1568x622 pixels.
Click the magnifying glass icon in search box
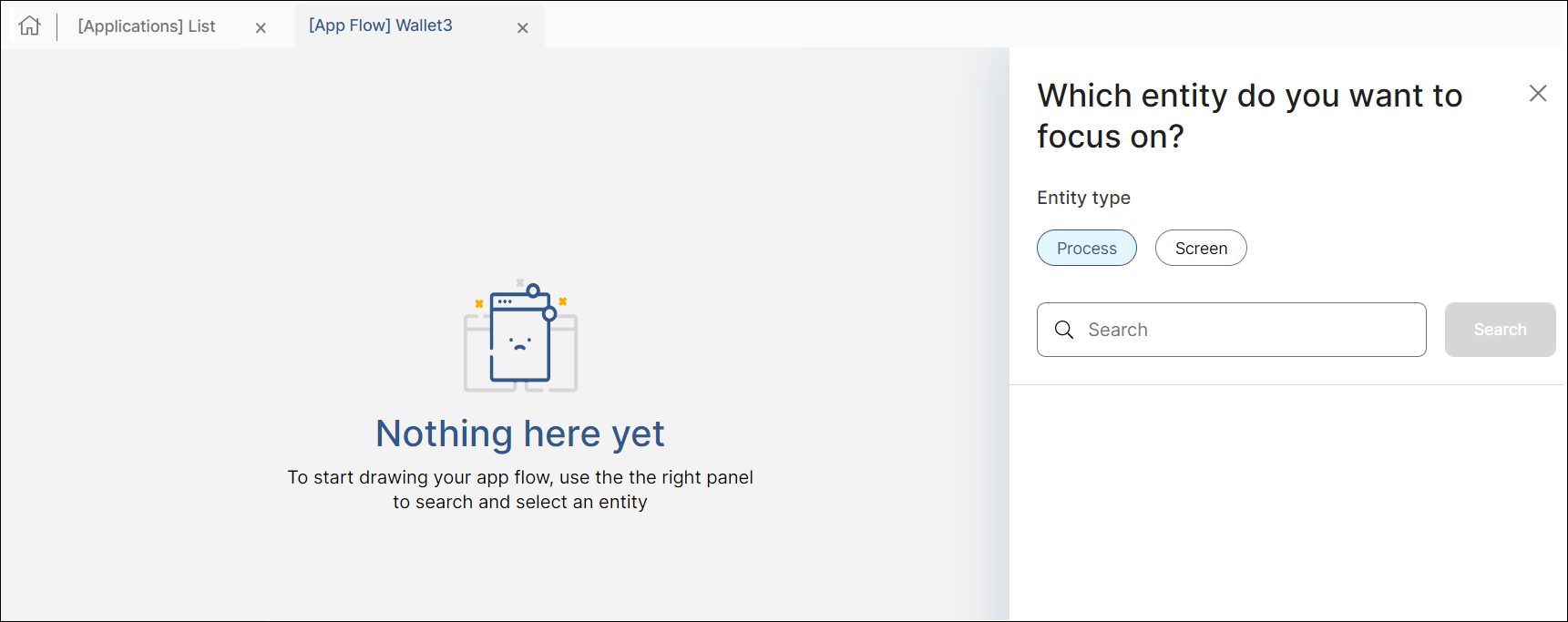point(1064,330)
